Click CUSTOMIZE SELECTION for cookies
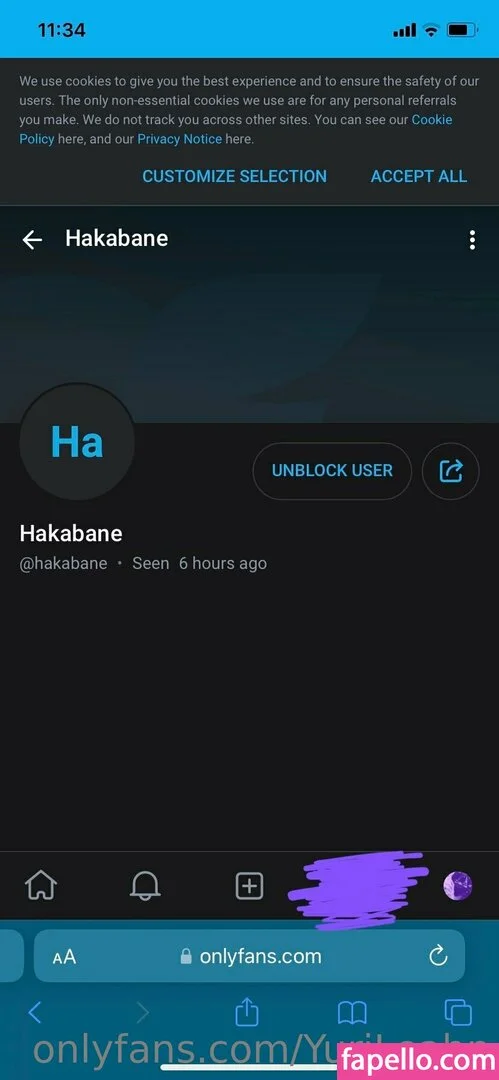The width and height of the screenshot is (499, 1080). click(x=234, y=176)
